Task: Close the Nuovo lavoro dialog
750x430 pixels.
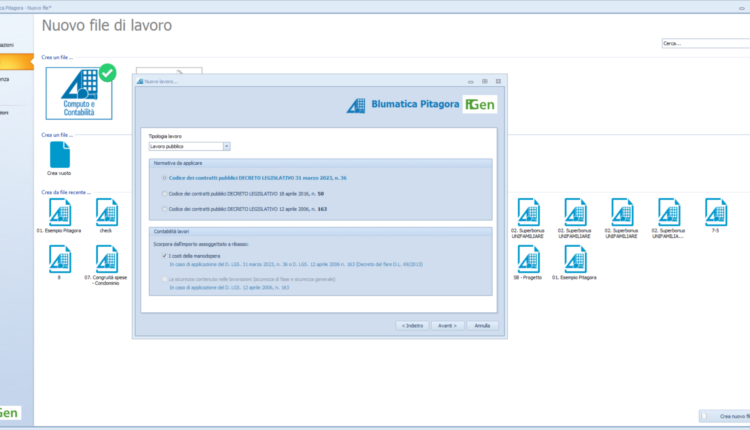Action: coord(498,81)
